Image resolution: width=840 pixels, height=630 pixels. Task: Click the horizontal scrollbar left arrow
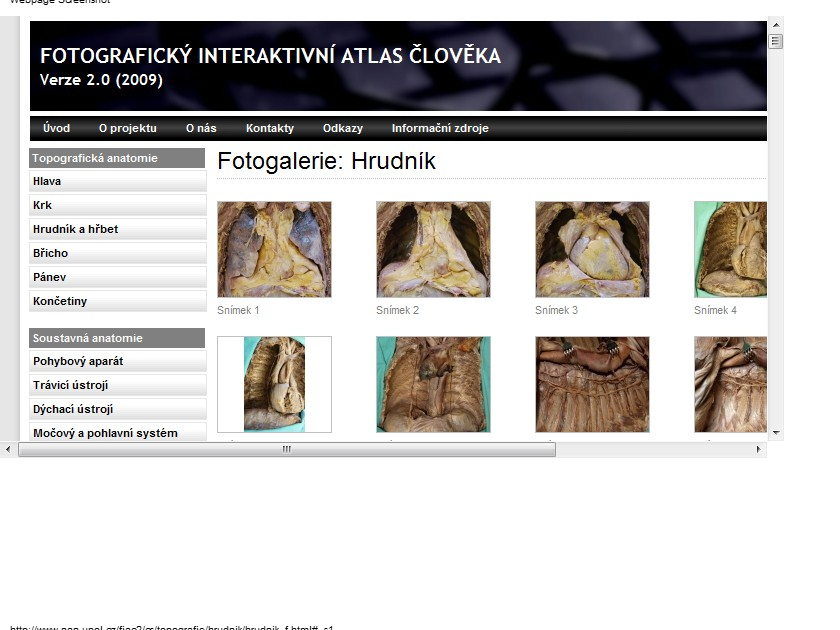point(8,449)
